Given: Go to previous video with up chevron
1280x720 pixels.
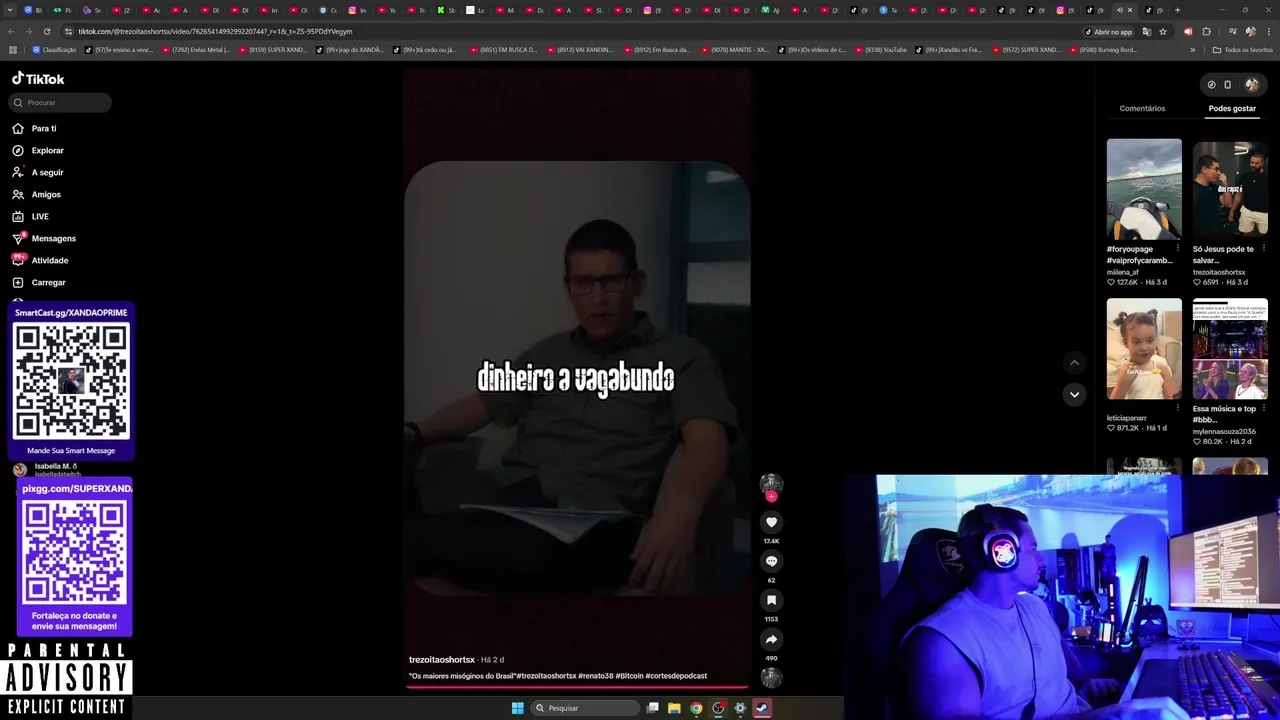Looking at the screenshot, I should coord(1074,363).
